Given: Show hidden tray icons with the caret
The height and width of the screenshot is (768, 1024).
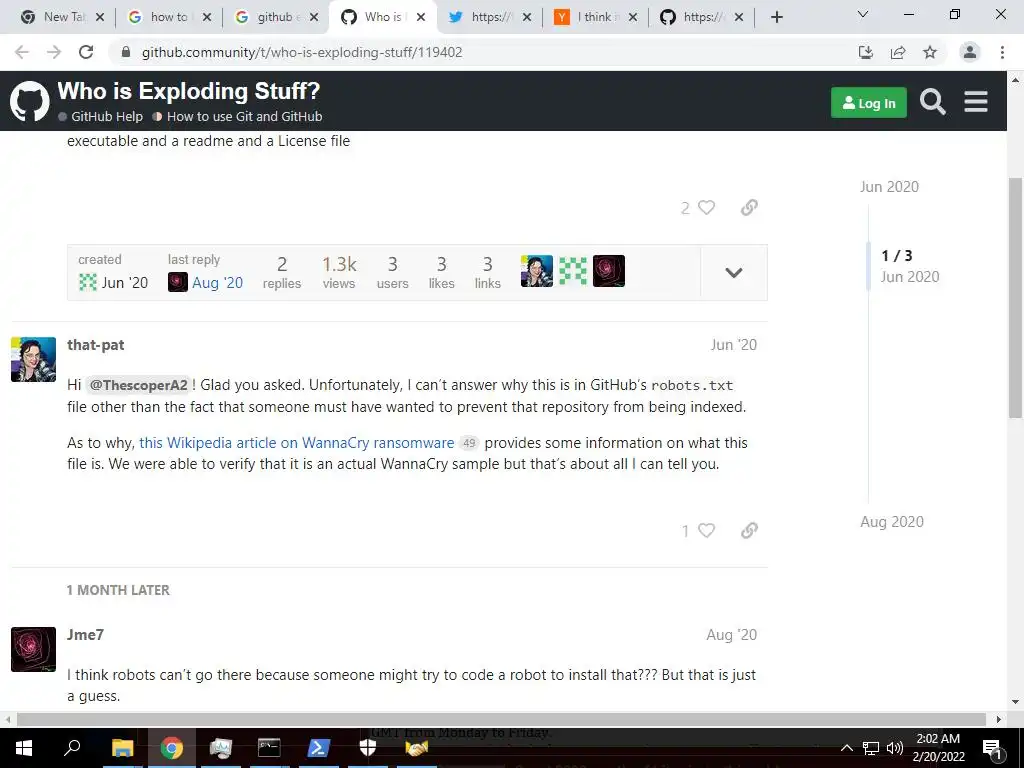Looking at the screenshot, I should click(846, 748).
